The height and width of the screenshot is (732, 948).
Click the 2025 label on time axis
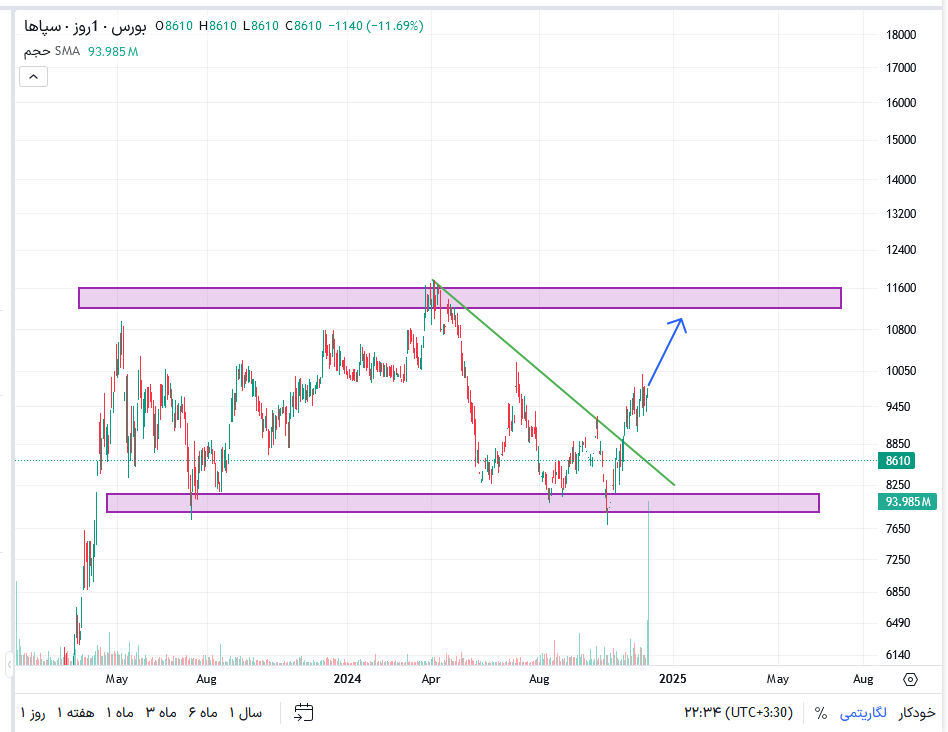tap(672, 679)
